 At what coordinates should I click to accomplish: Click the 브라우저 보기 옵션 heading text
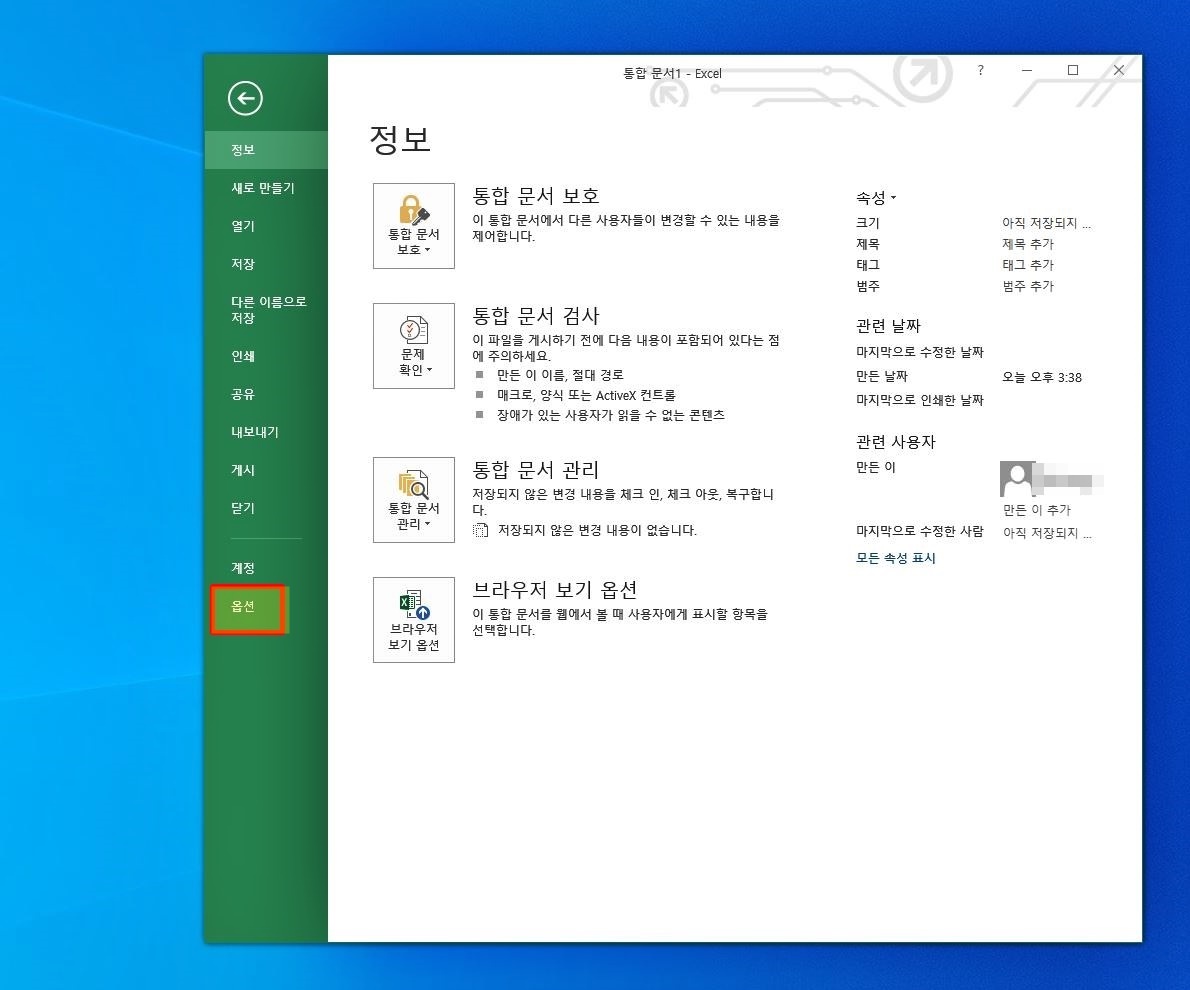(555, 589)
